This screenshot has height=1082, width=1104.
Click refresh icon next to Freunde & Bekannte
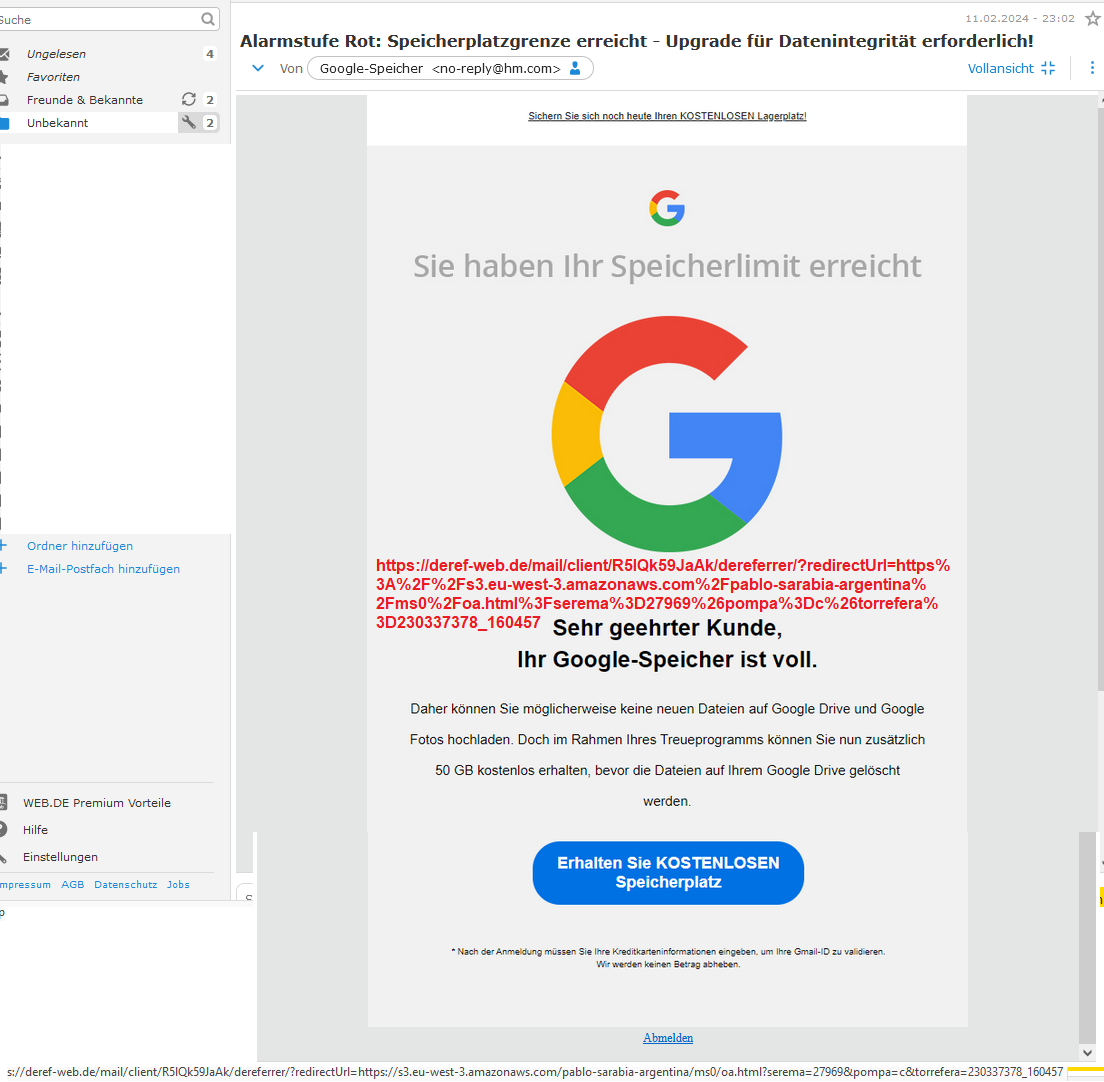pos(189,99)
